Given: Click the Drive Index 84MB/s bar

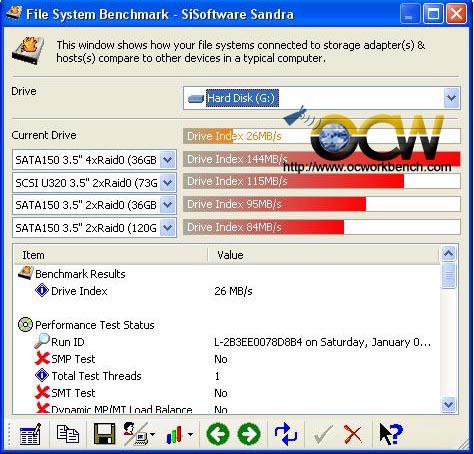Looking at the screenshot, I should [322, 227].
